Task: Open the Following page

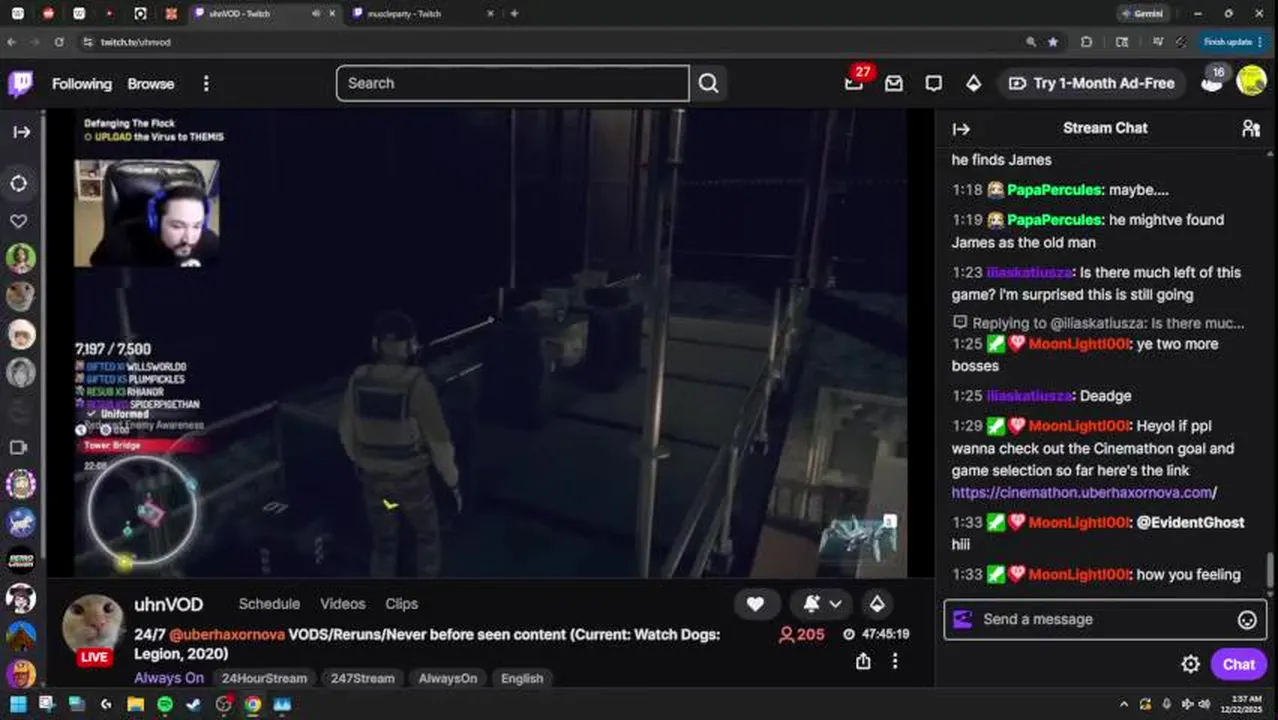Action: tap(82, 84)
